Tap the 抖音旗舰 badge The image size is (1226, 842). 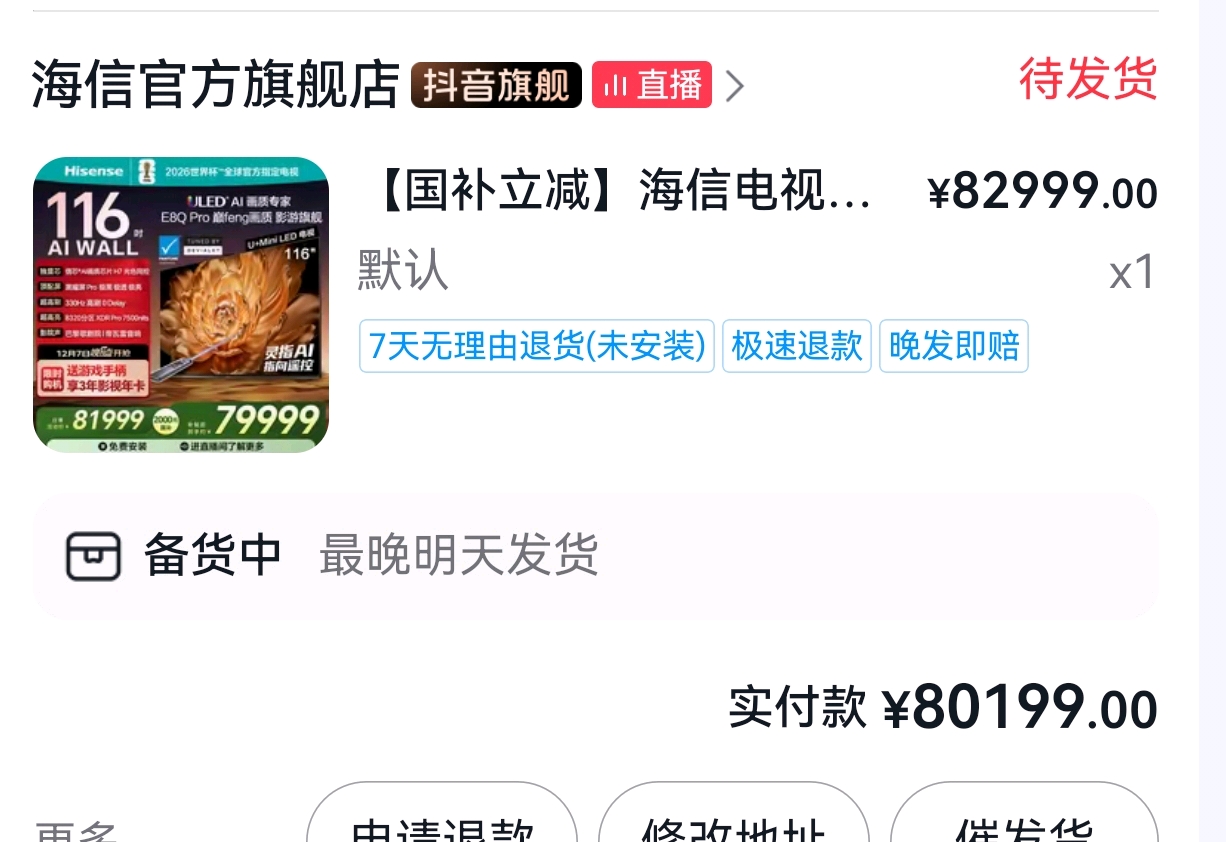click(x=496, y=85)
